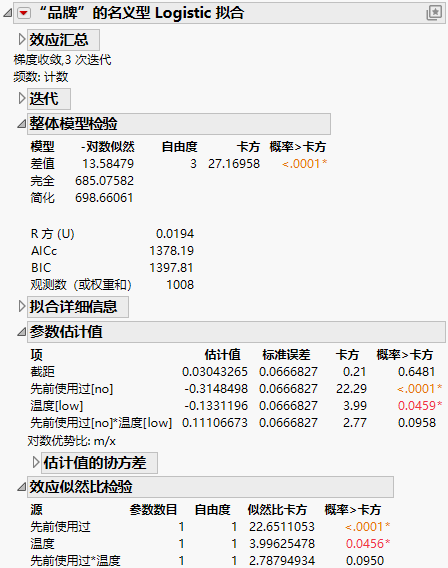Click the 截距 estimate 0.03043265
This screenshot has width=448, height=568.
pyautogui.click(x=215, y=372)
